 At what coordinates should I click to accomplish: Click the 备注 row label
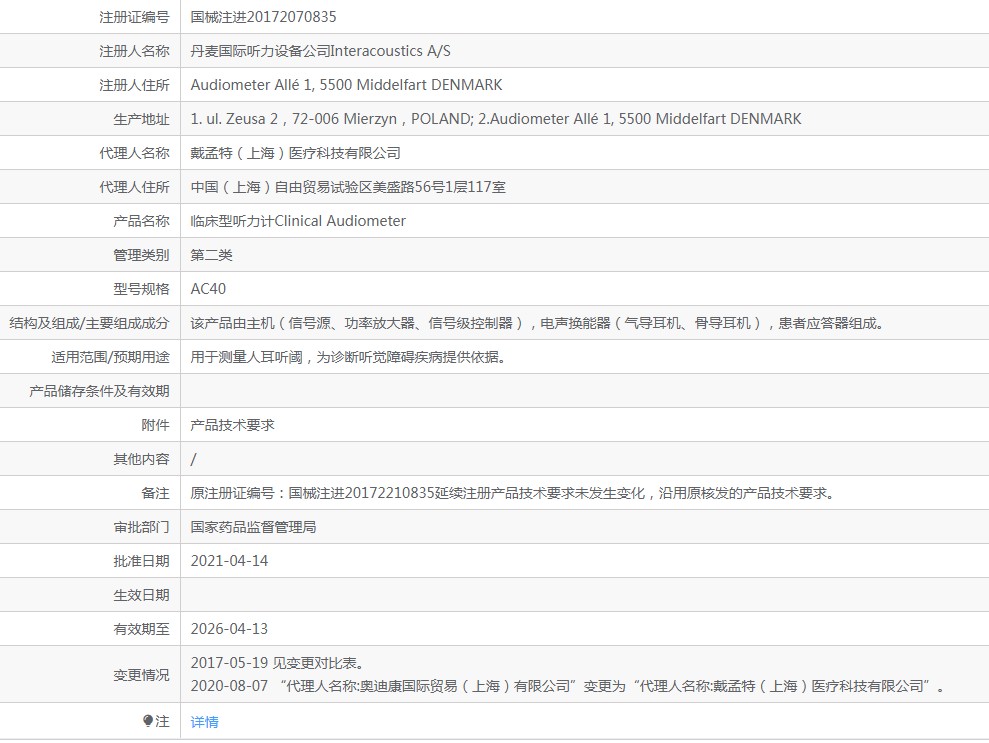click(x=155, y=493)
